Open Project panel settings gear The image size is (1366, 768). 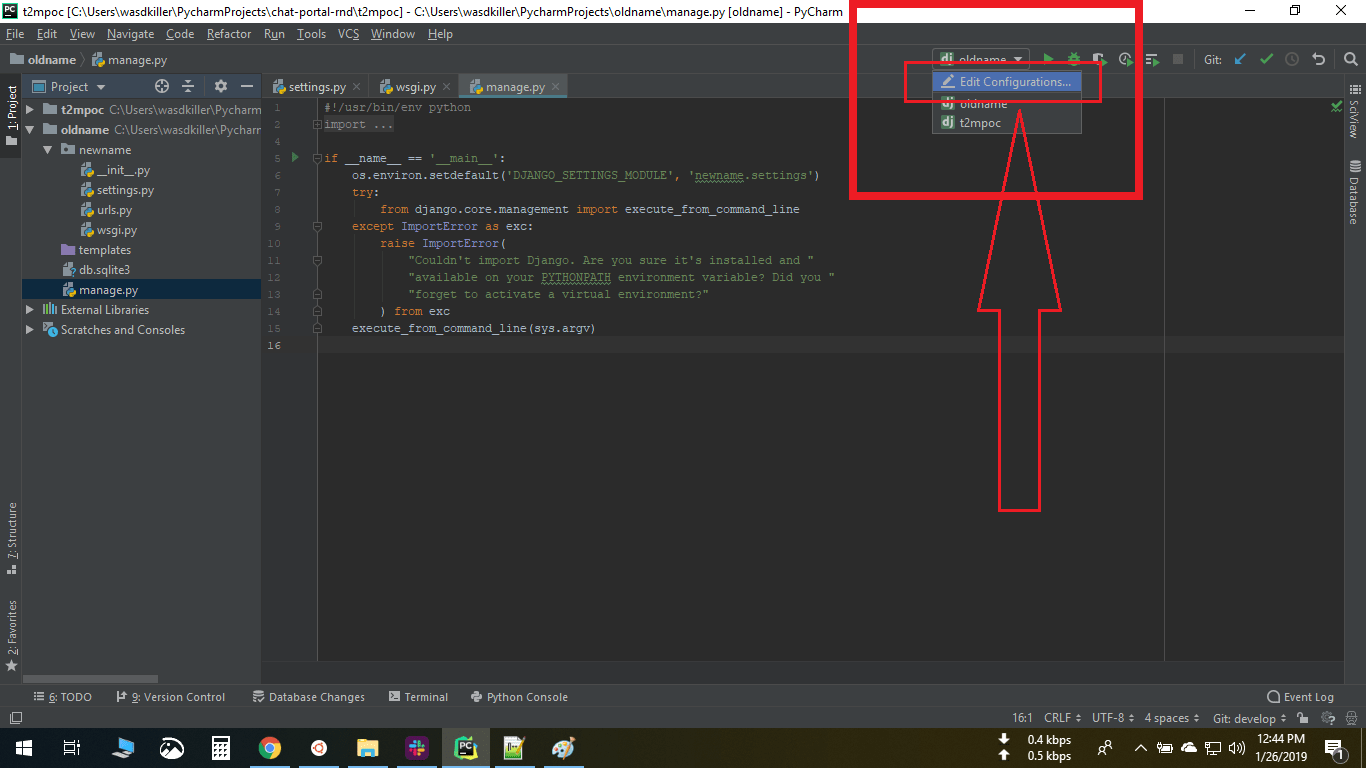coord(221,87)
